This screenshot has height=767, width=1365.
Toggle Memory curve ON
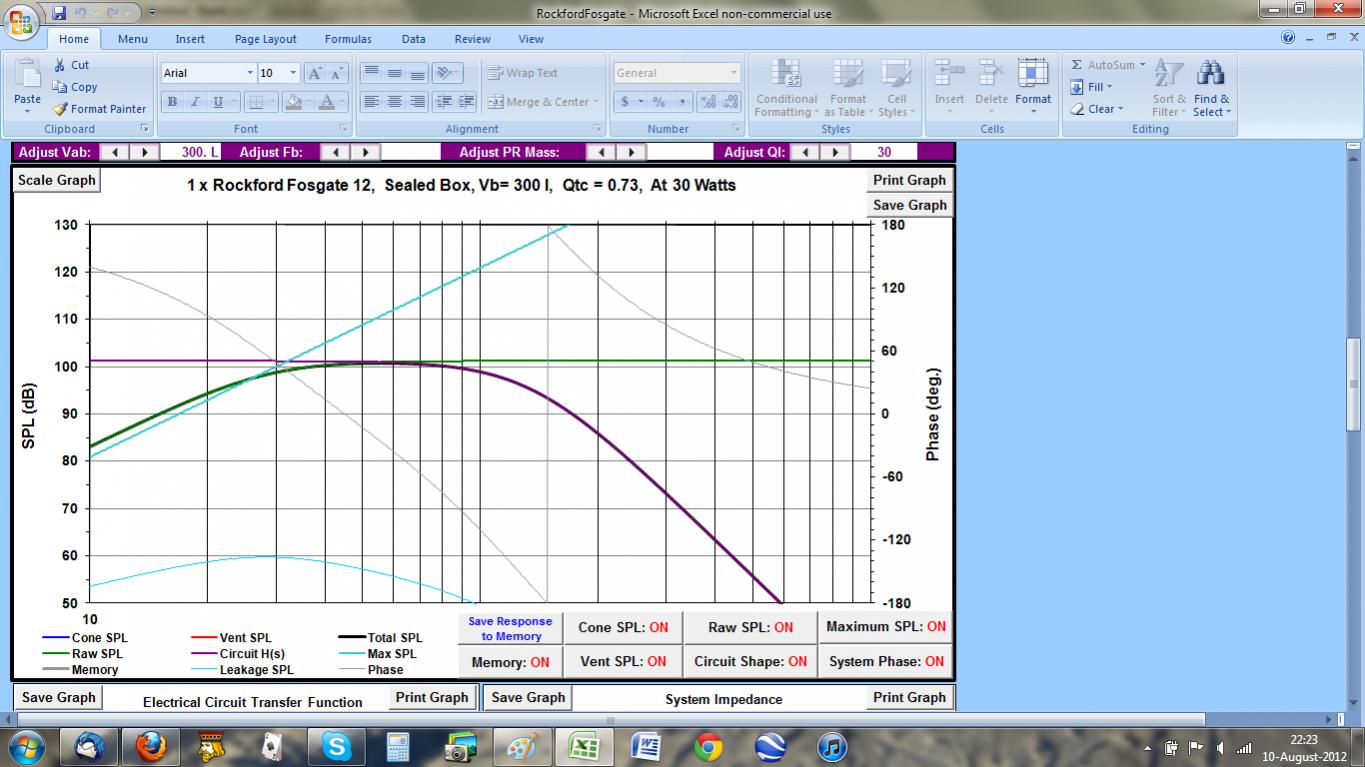click(510, 662)
